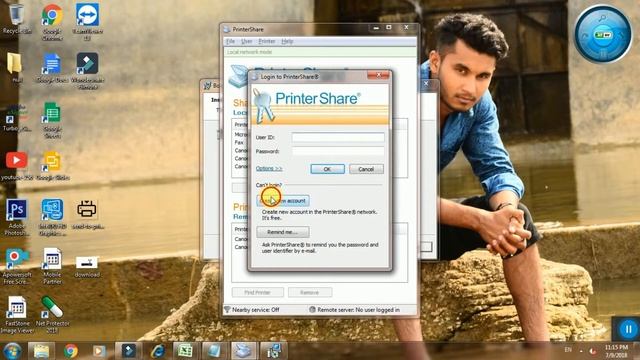
Task: Click OK in the login dialog
Action: [x=327, y=169]
